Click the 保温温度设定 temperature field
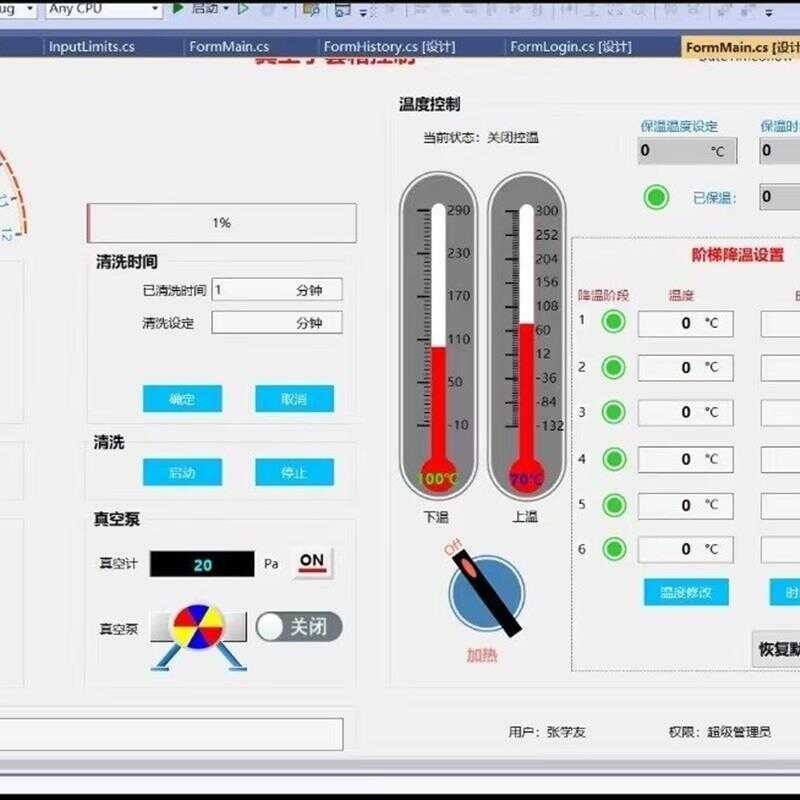The width and height of the screenshot is (800, 800). coord(687,151)
